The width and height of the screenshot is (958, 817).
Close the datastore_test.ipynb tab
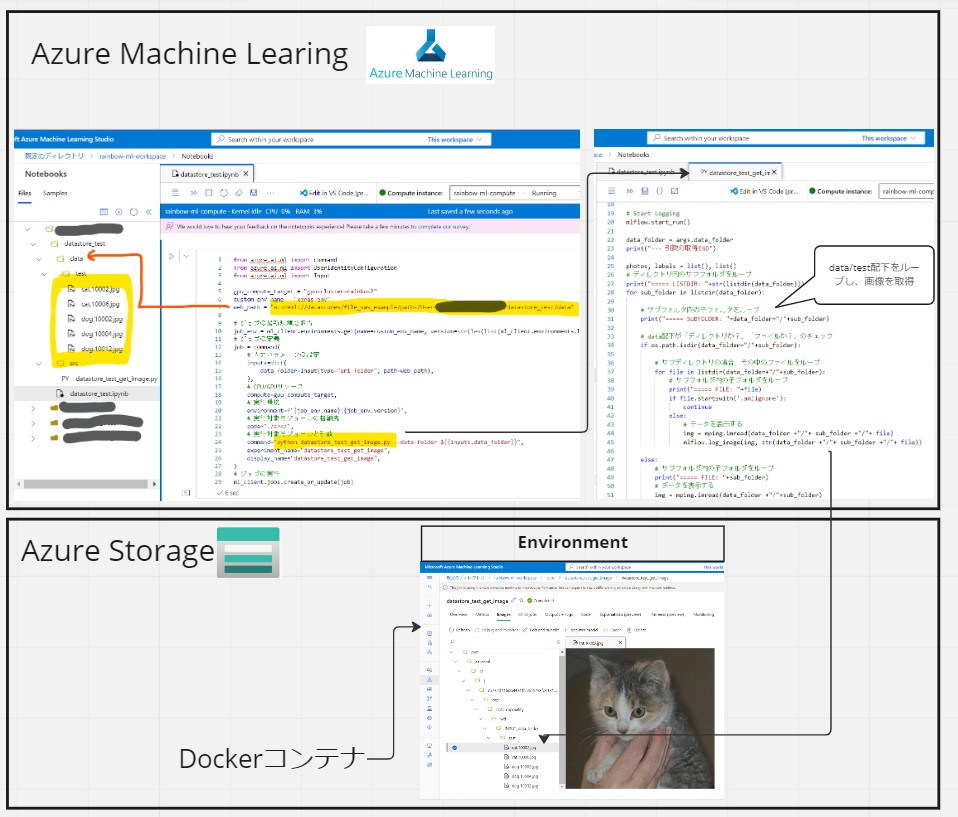[246, 174]
